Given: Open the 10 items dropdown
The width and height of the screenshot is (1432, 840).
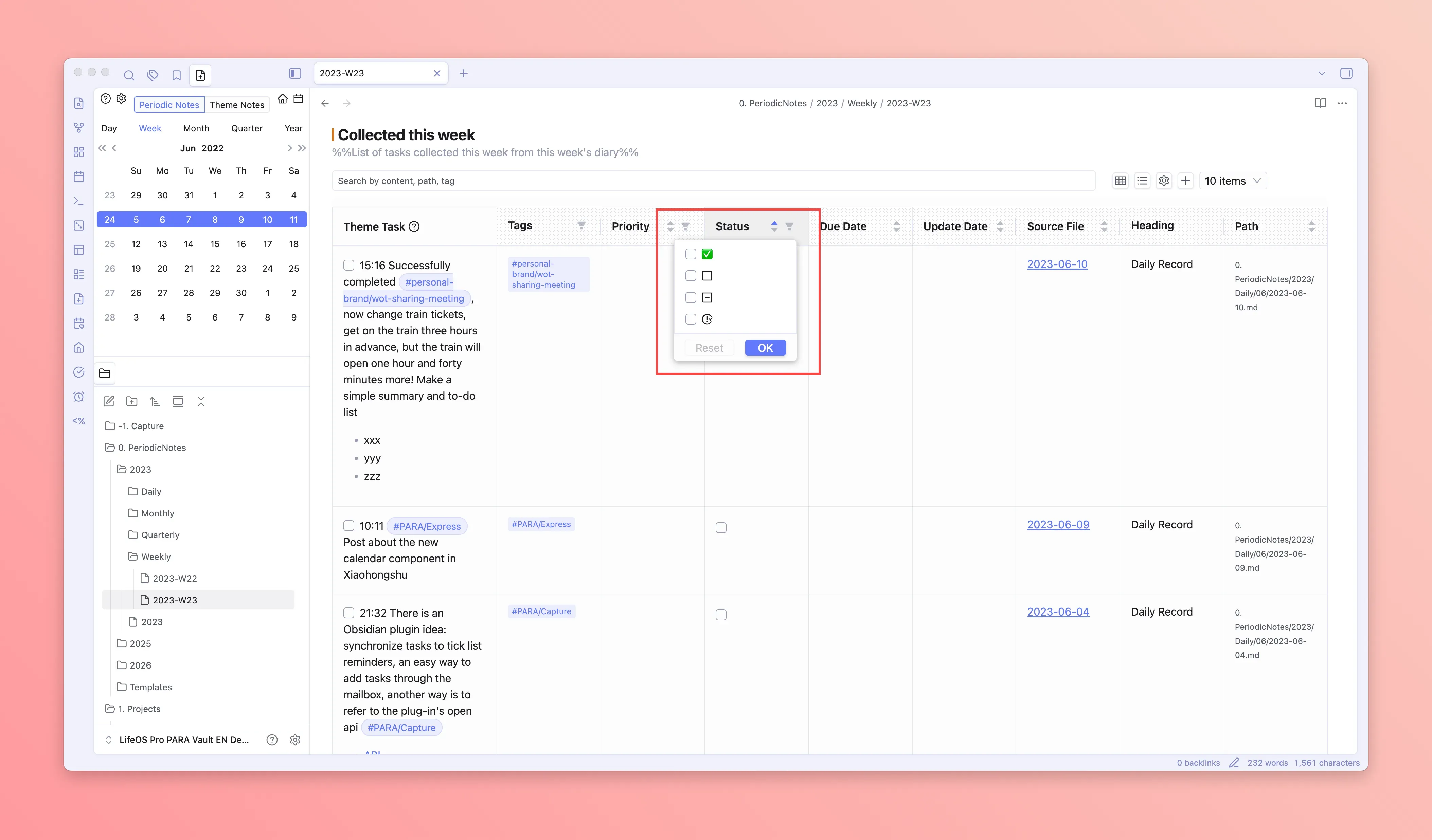Looking at the screenshot, I should pos(1232,181).
